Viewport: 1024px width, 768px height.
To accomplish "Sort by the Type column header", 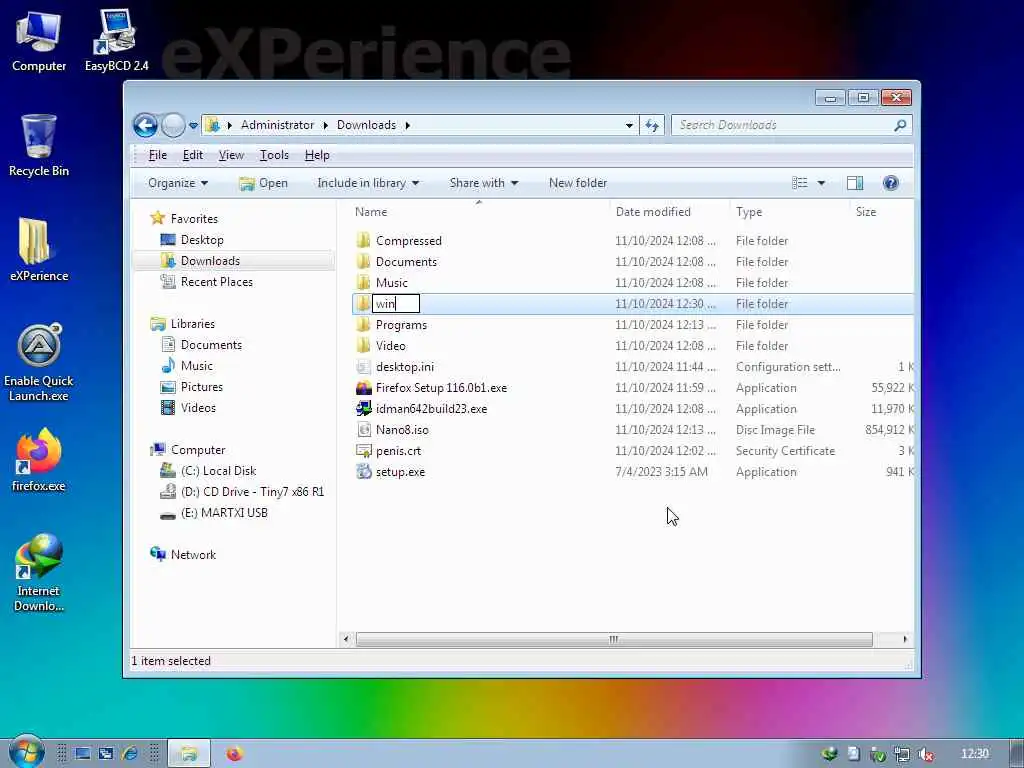I will point(749,212).
